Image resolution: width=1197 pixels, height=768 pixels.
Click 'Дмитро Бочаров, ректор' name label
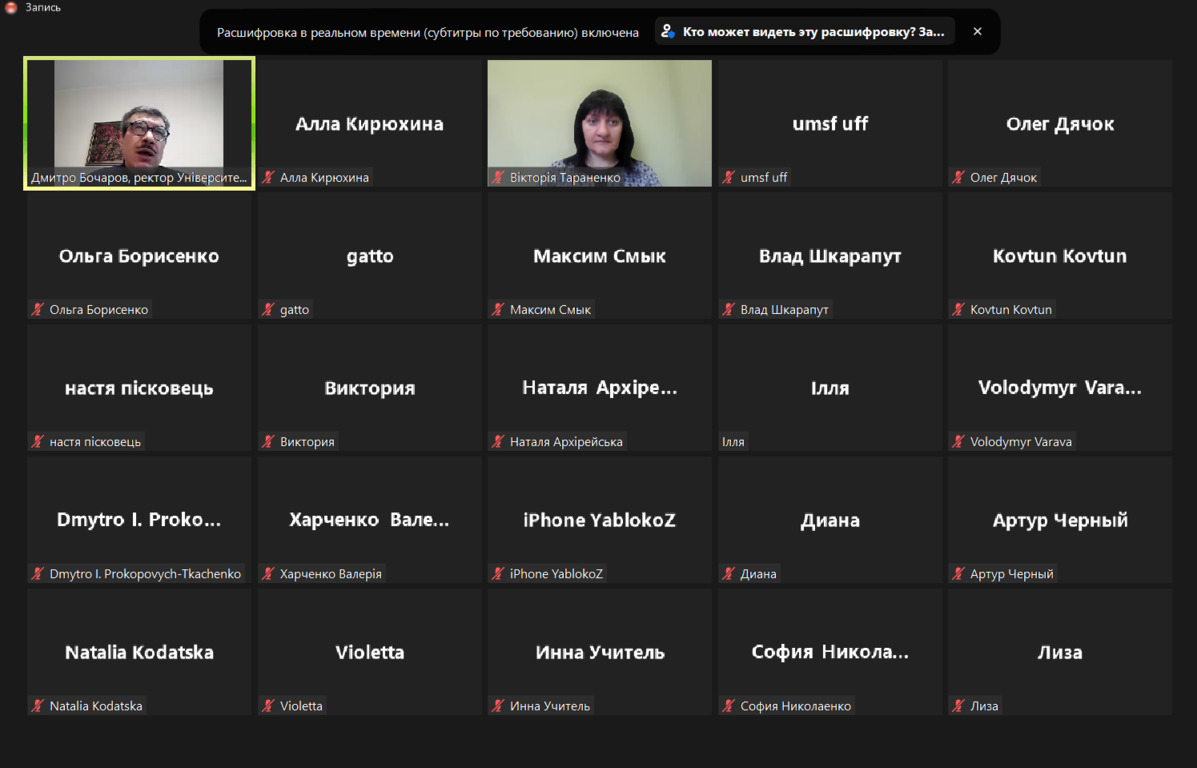(x=139, y=177)
